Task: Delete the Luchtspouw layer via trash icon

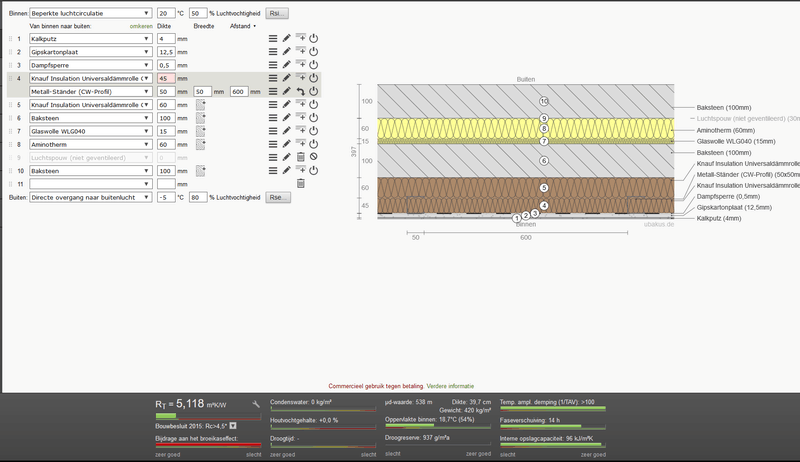Action: (x=300, y=157)
